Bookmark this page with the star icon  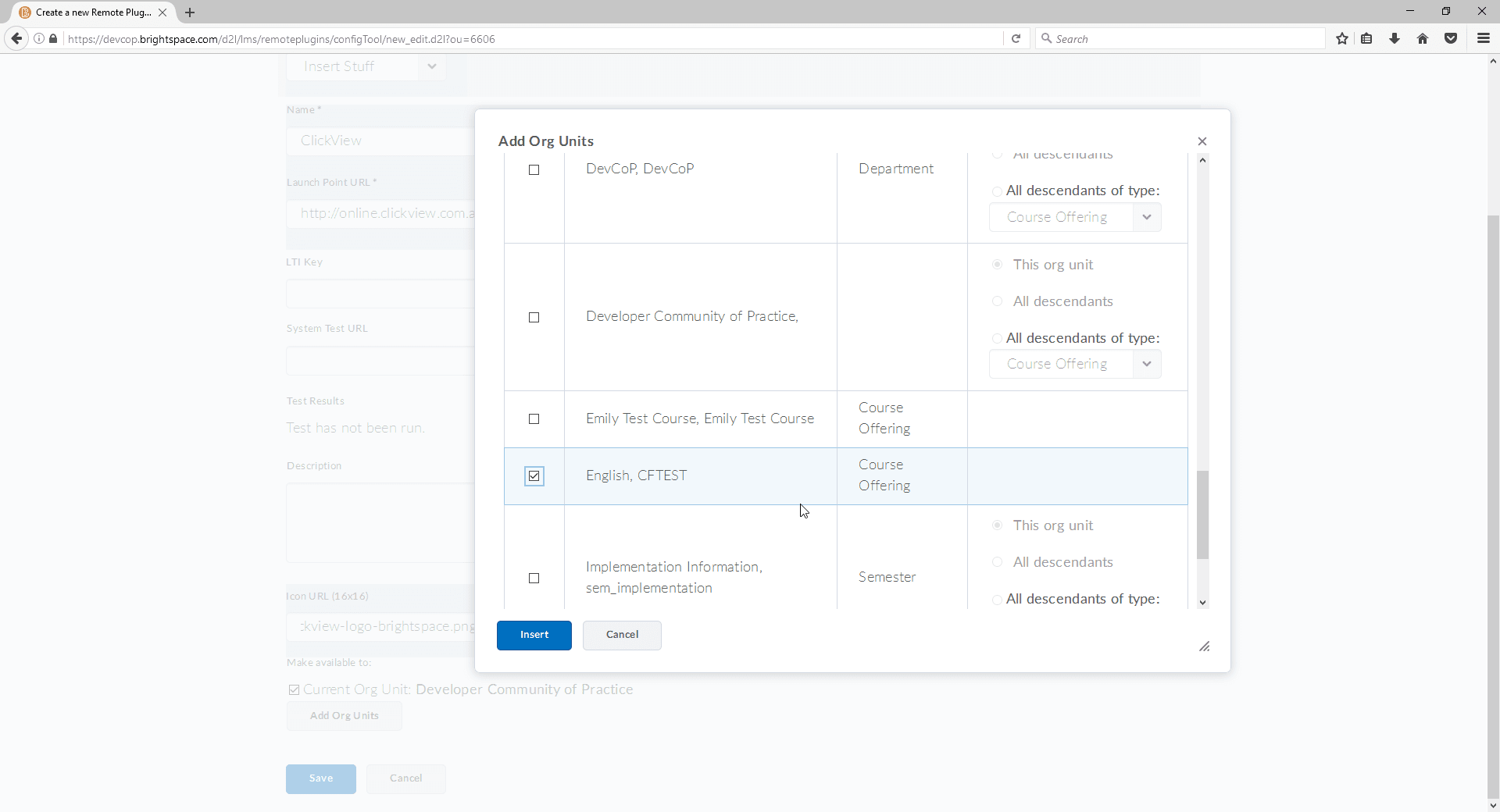click(x=1342, y=38)
